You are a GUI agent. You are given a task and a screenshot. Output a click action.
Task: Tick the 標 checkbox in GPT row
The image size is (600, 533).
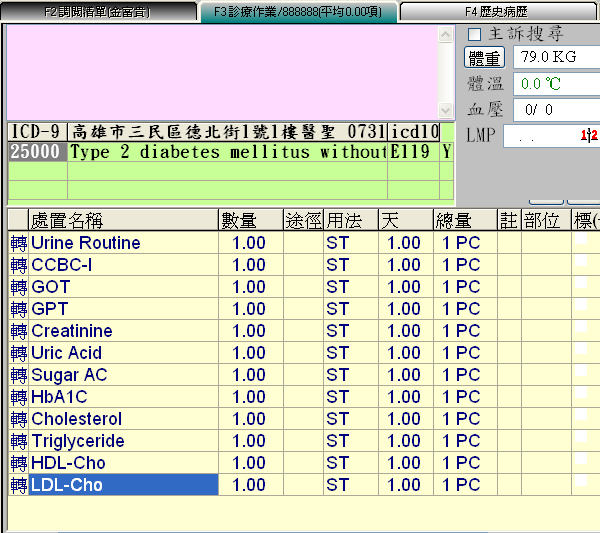(580, 307)
